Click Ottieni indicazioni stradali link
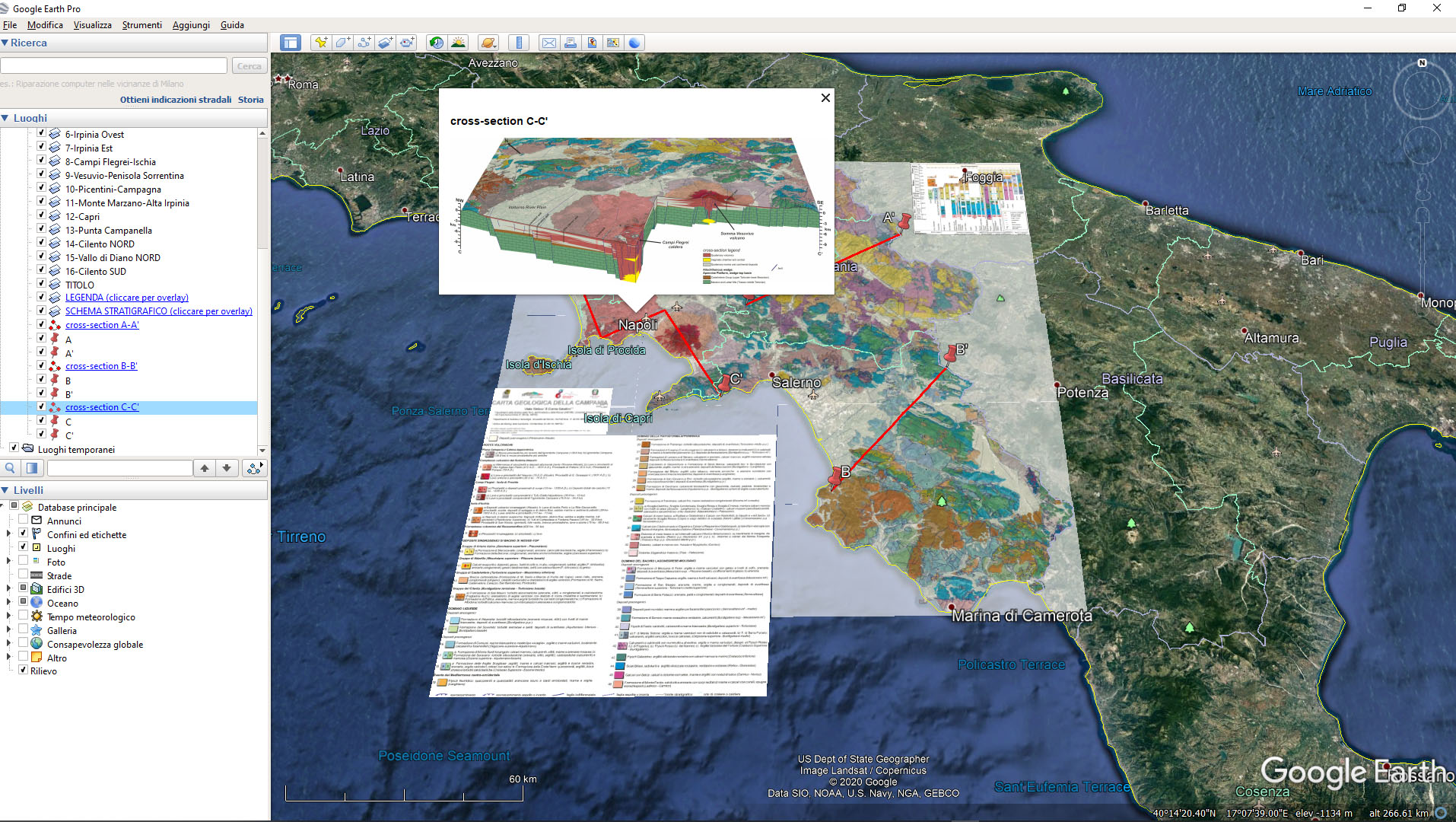The image size is (1456, 822). [x=176, y=100]
